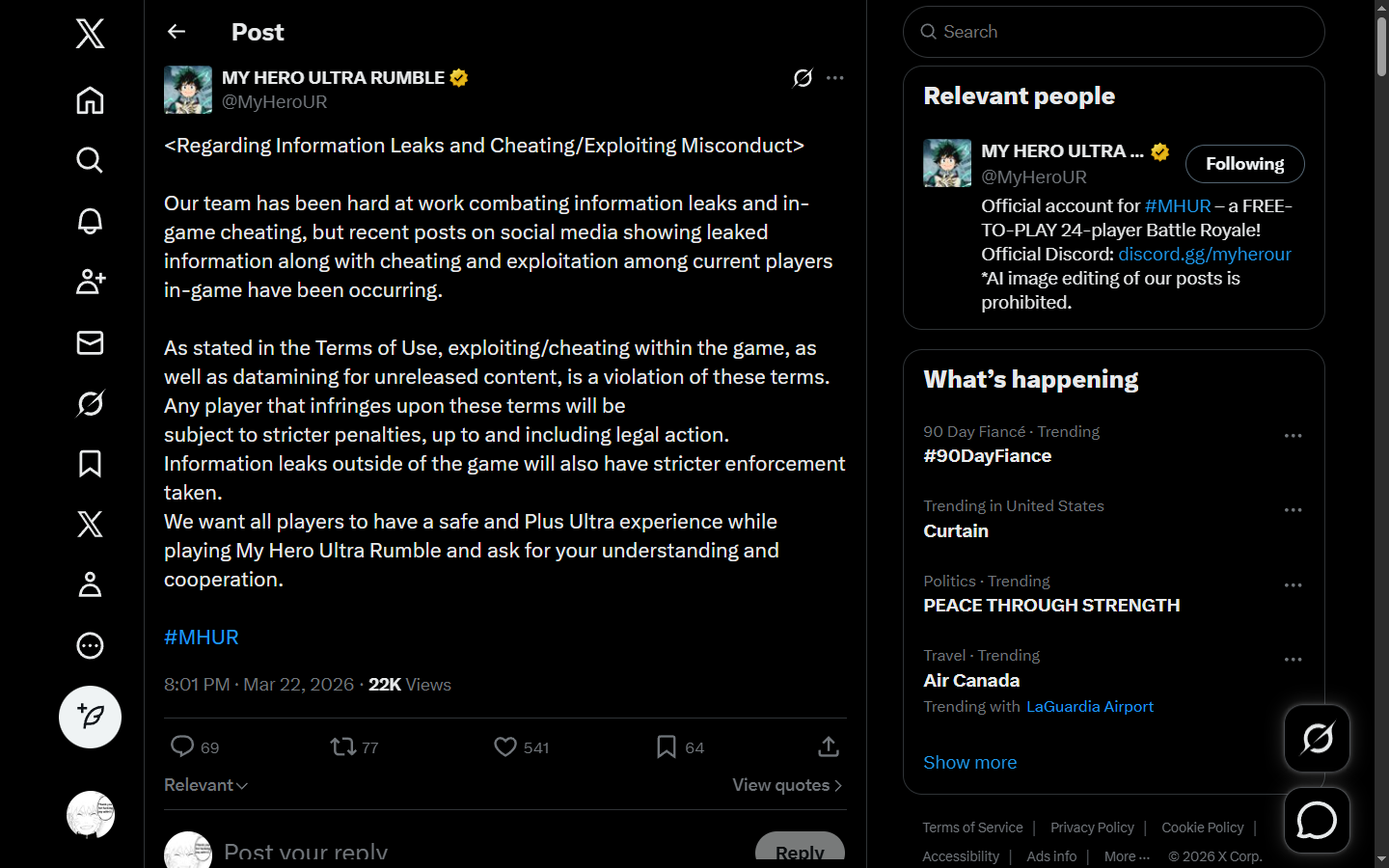This screenshot has width=1389, height=868.
Task: Open discord.gg/myherour link
Action: coord(1204,254)
